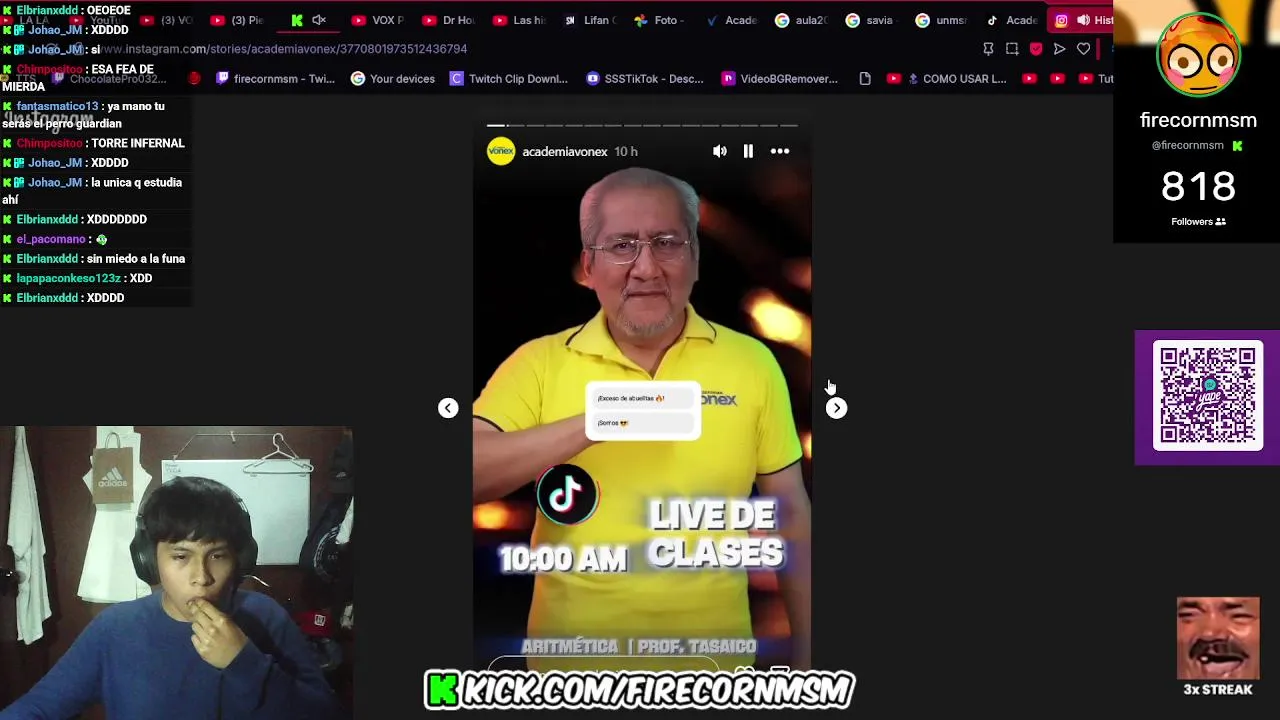The image size is (1280, 720).
Task: Switch to the 'Las hi' tab
Action: click(518, 20)
